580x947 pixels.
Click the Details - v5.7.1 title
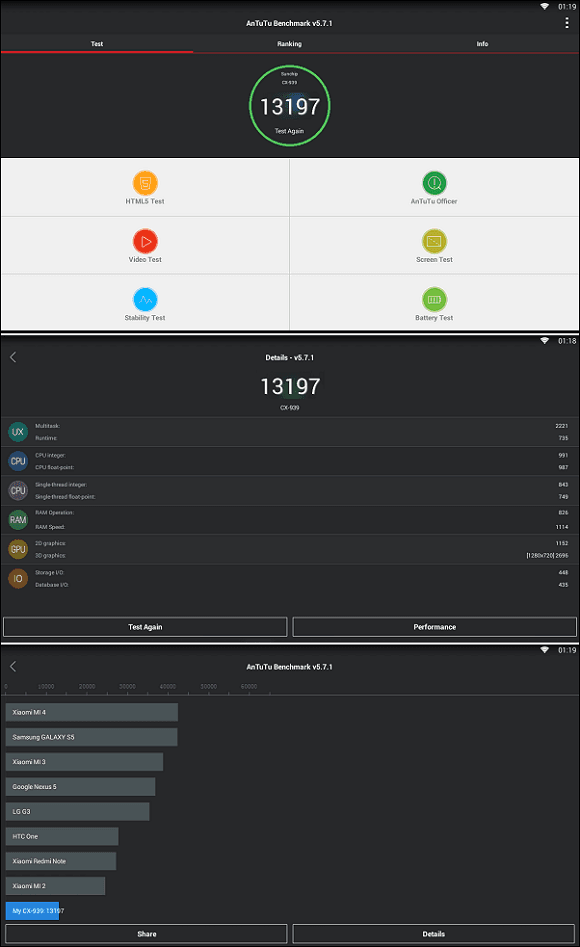[289, 358]
